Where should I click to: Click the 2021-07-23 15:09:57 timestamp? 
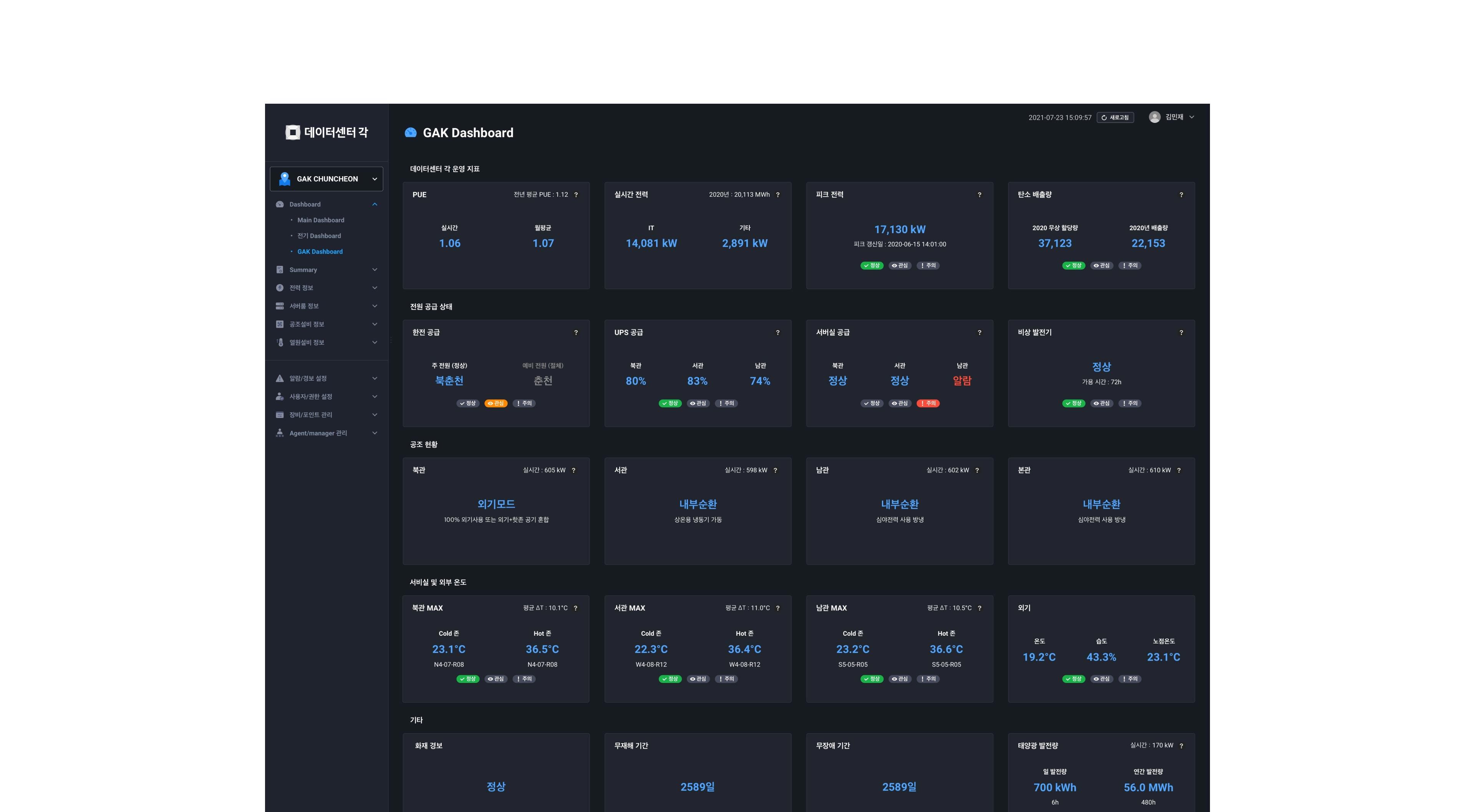[x=1060, y=118]
